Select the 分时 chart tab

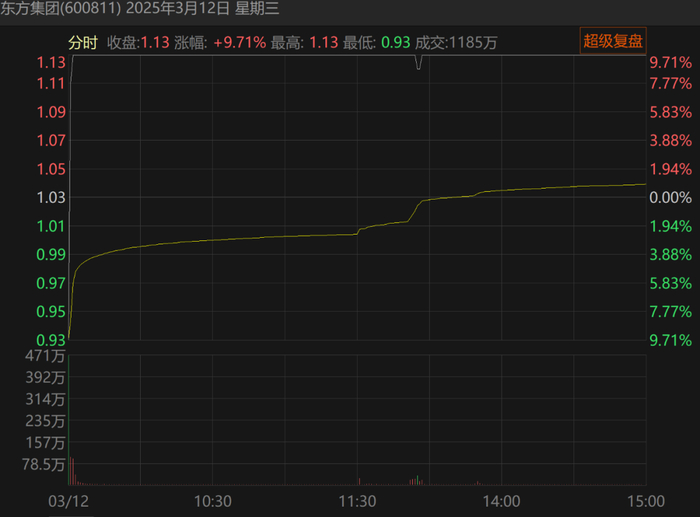82,42
